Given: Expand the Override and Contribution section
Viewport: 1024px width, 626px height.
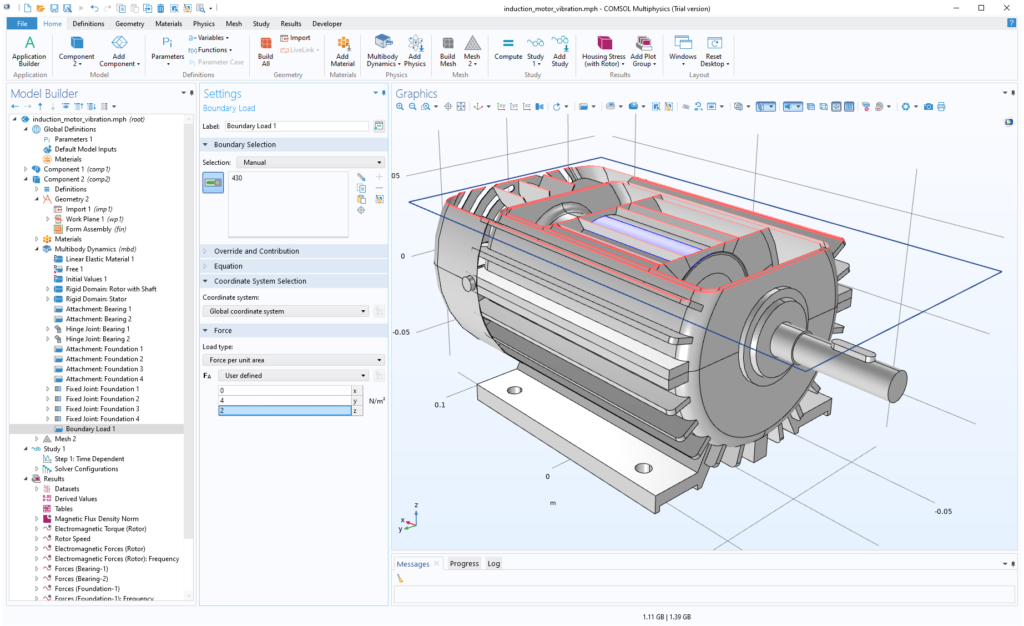Looking at the screenshot, I should coord(294,251).
